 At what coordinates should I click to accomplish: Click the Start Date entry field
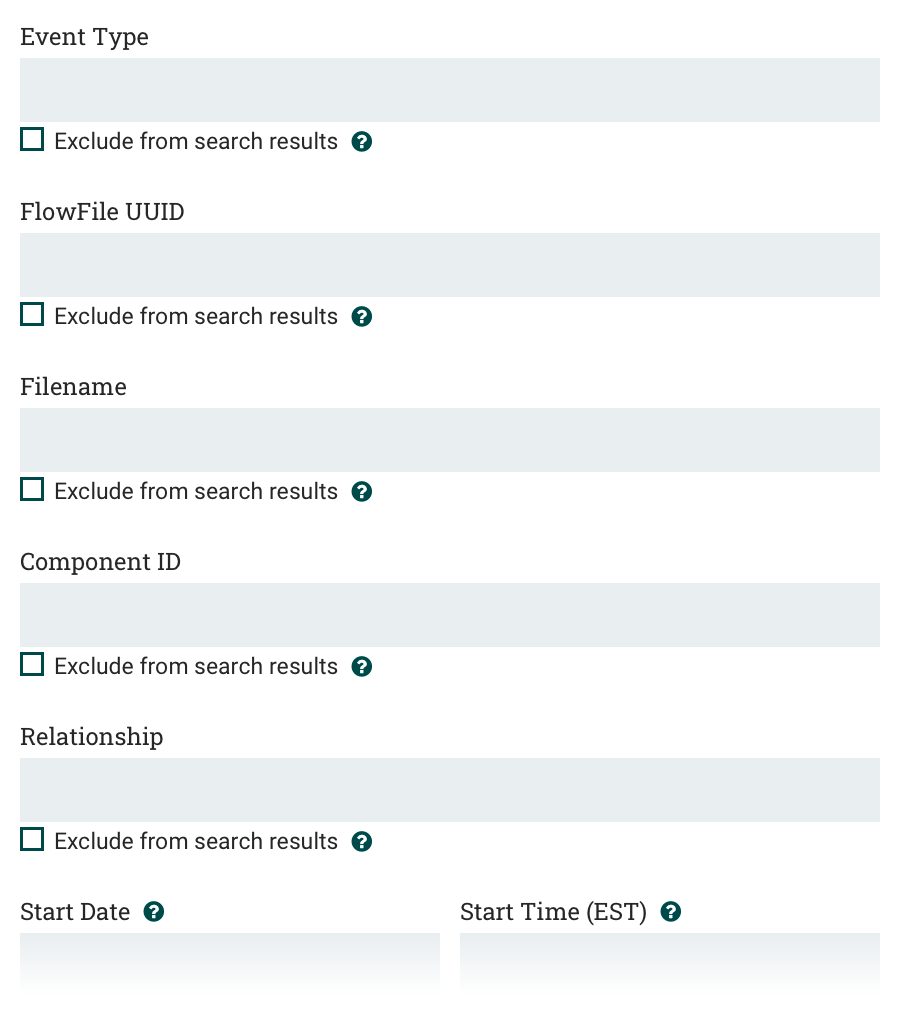(x=230, y=965)
